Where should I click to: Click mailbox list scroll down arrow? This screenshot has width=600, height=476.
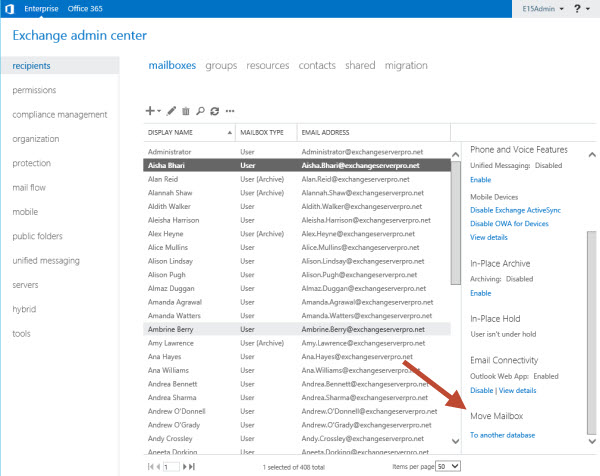point(455,441)
